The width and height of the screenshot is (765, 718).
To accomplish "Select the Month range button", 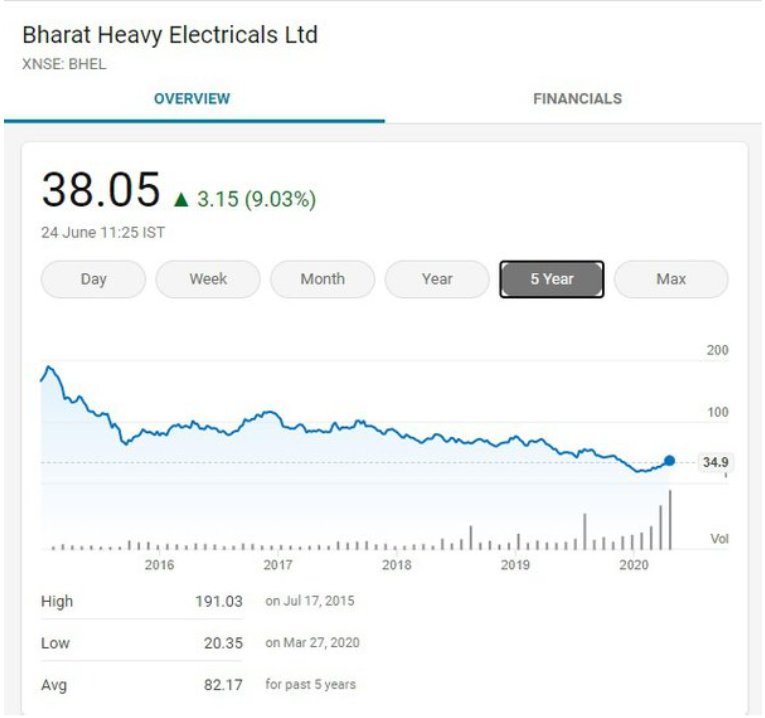I will tap(322, 279).
